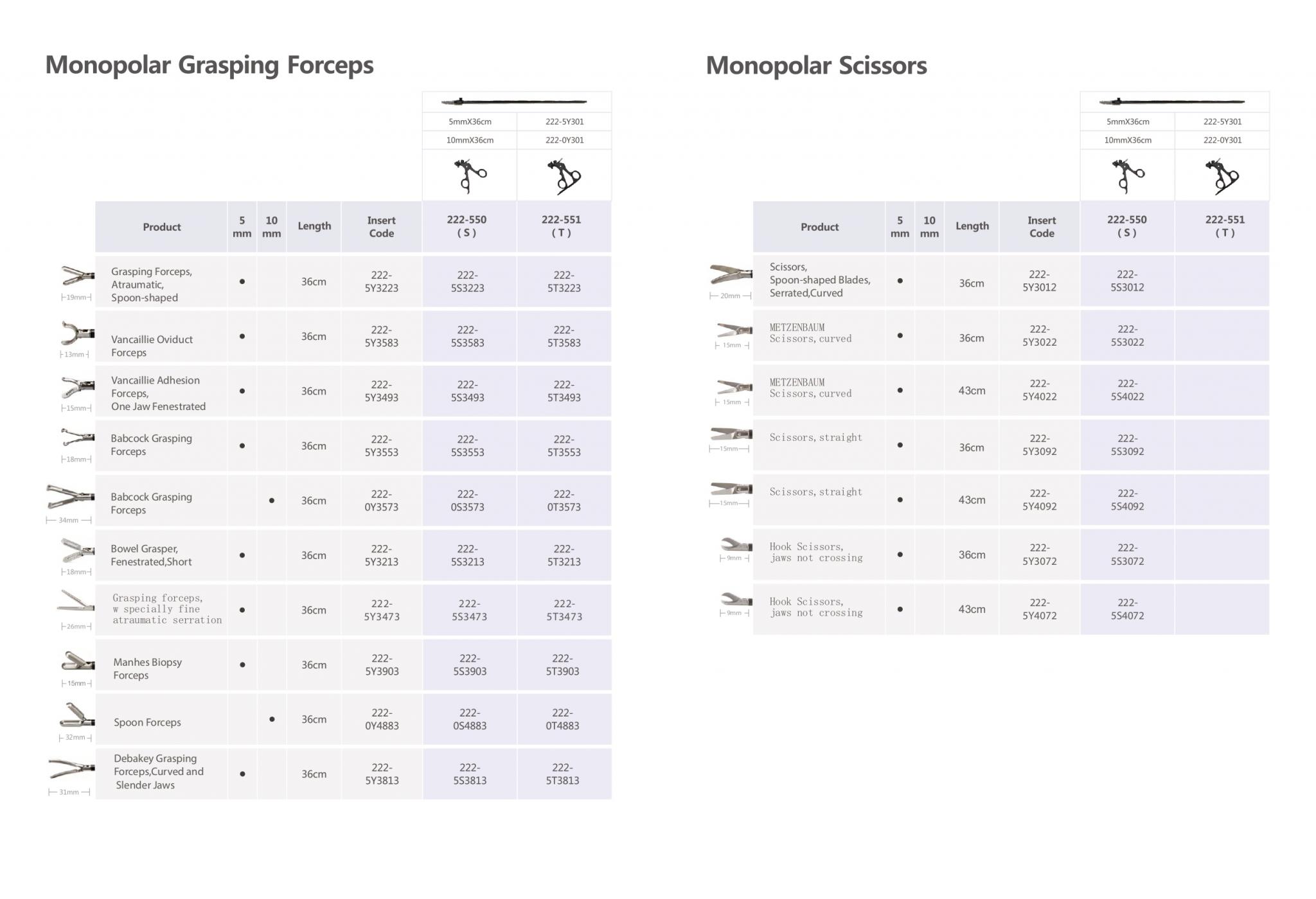Click the Spoon Forceps jaw image
The width and height of the screenshot is (1316, 899).
(x=77, y=715)
